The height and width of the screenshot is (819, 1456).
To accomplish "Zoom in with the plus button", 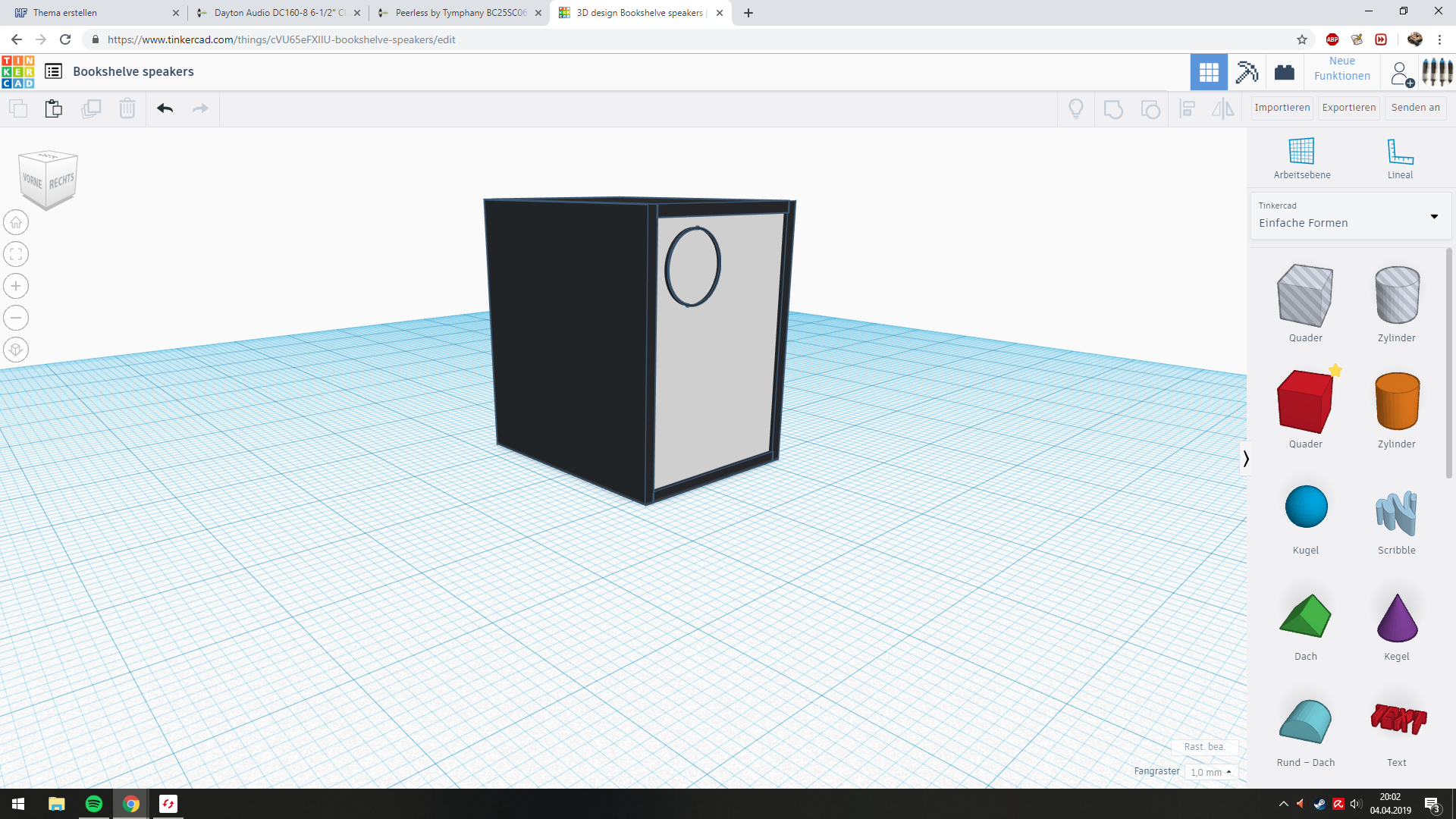I will click(16, 286).
